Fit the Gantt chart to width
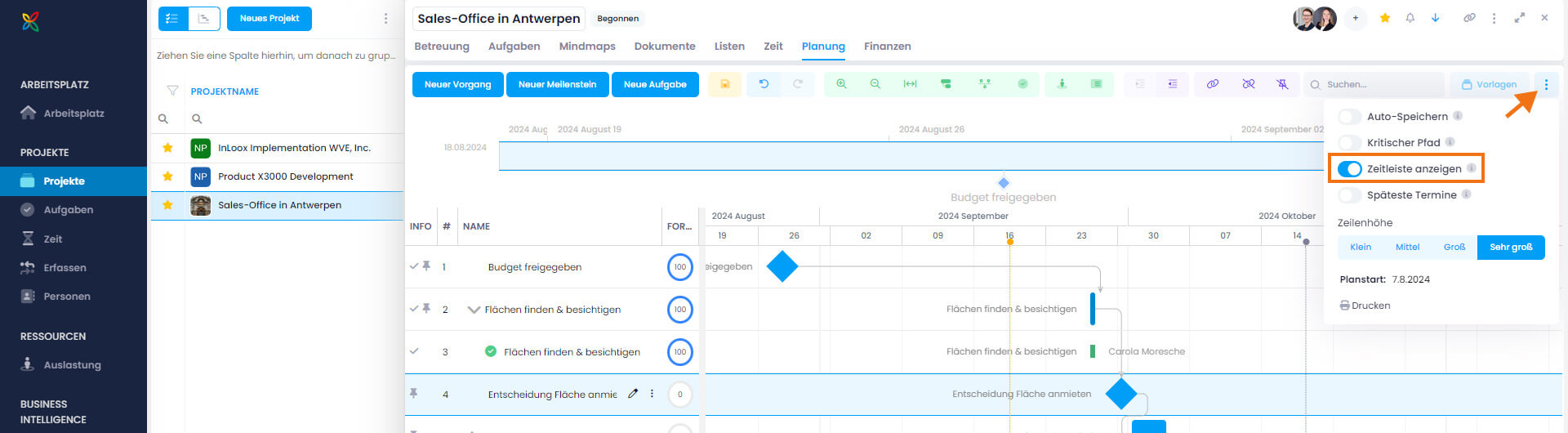The image size is (1568, 433). 910,84
